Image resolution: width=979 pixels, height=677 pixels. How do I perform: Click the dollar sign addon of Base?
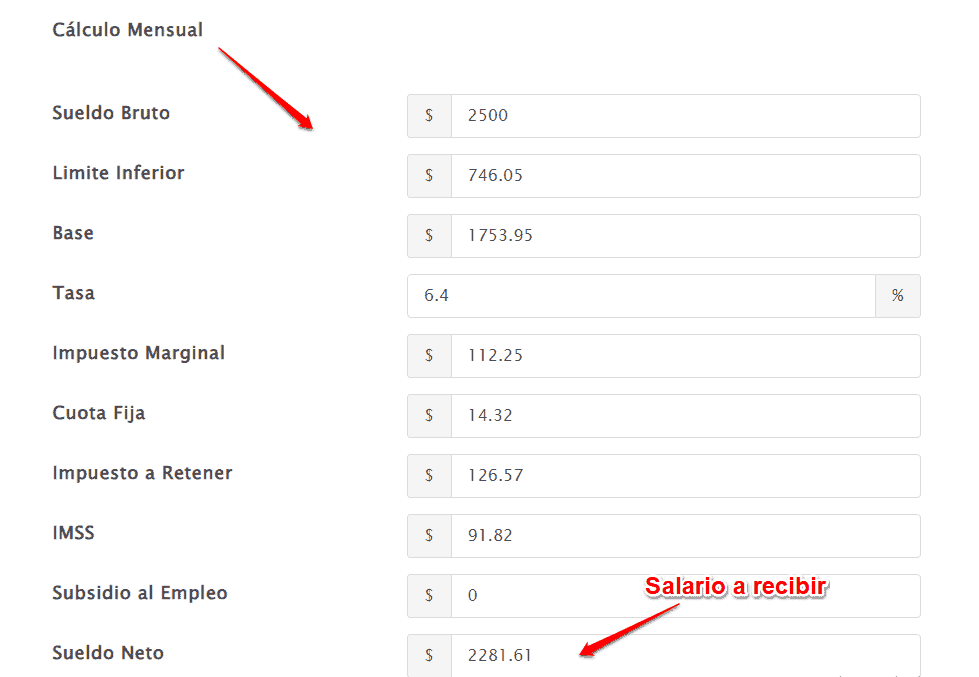click(430, 236)
